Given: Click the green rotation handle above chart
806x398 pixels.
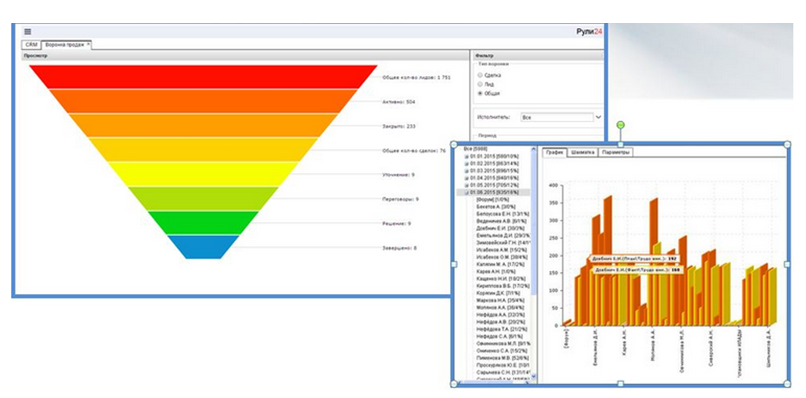Looking at the screenshot, I should pyautogui.click(x=621, y=125).
